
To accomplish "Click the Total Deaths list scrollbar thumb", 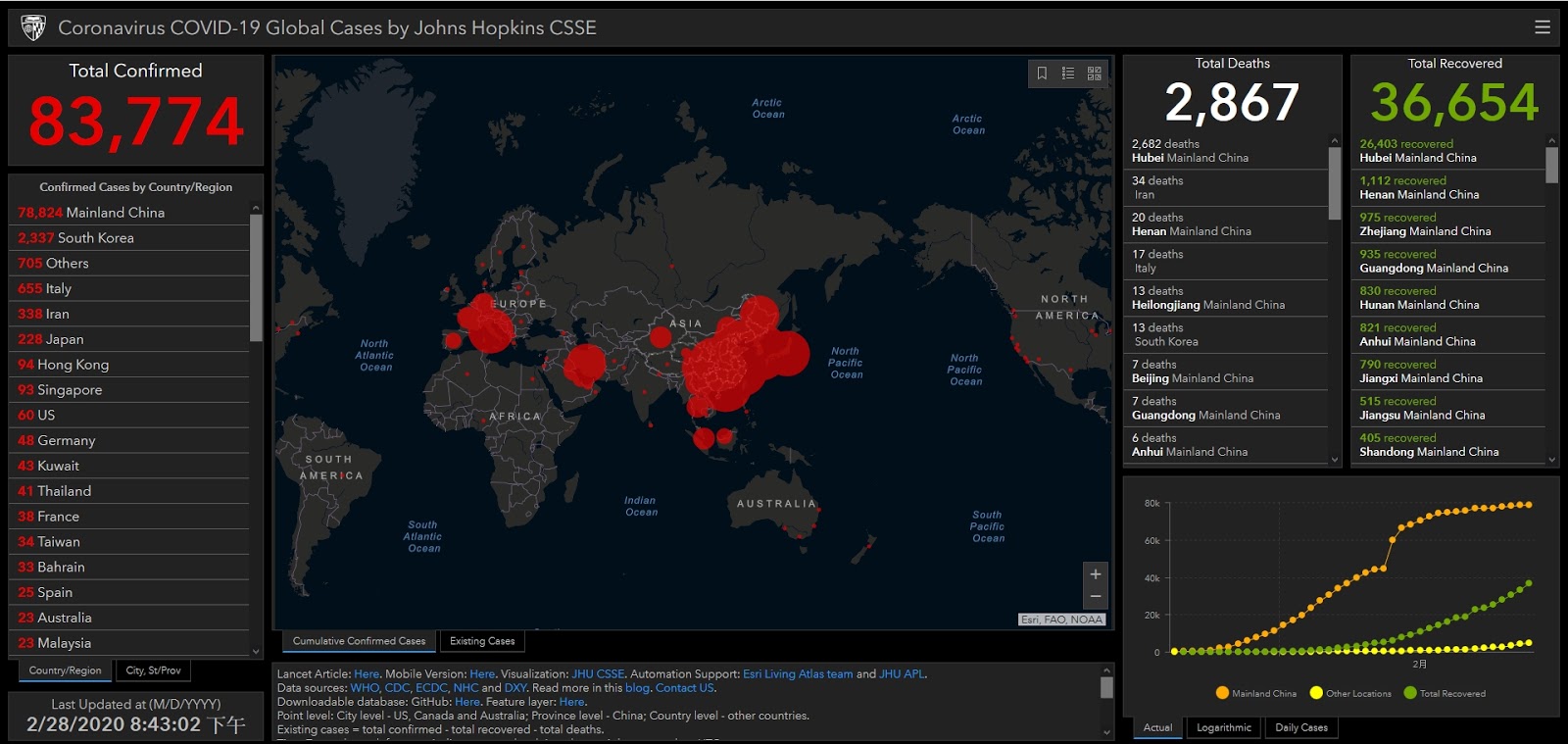I will (x=1335, y=183).
